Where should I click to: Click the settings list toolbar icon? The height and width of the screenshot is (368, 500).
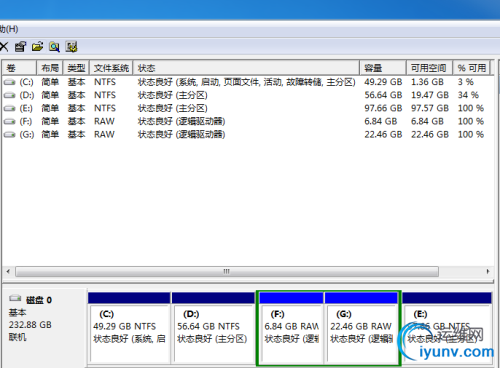point(71,47)
